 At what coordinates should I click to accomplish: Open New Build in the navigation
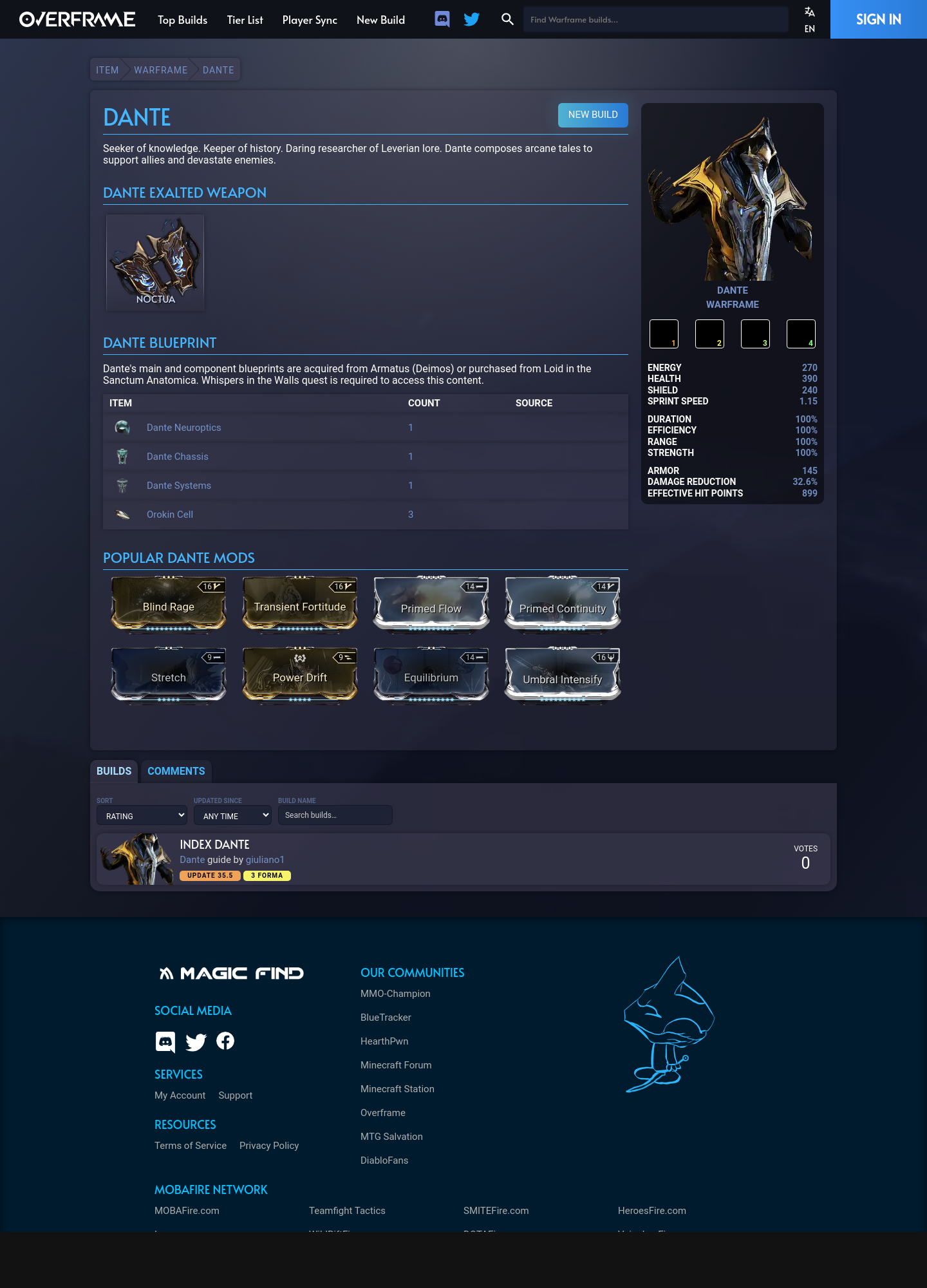(380, 20)
